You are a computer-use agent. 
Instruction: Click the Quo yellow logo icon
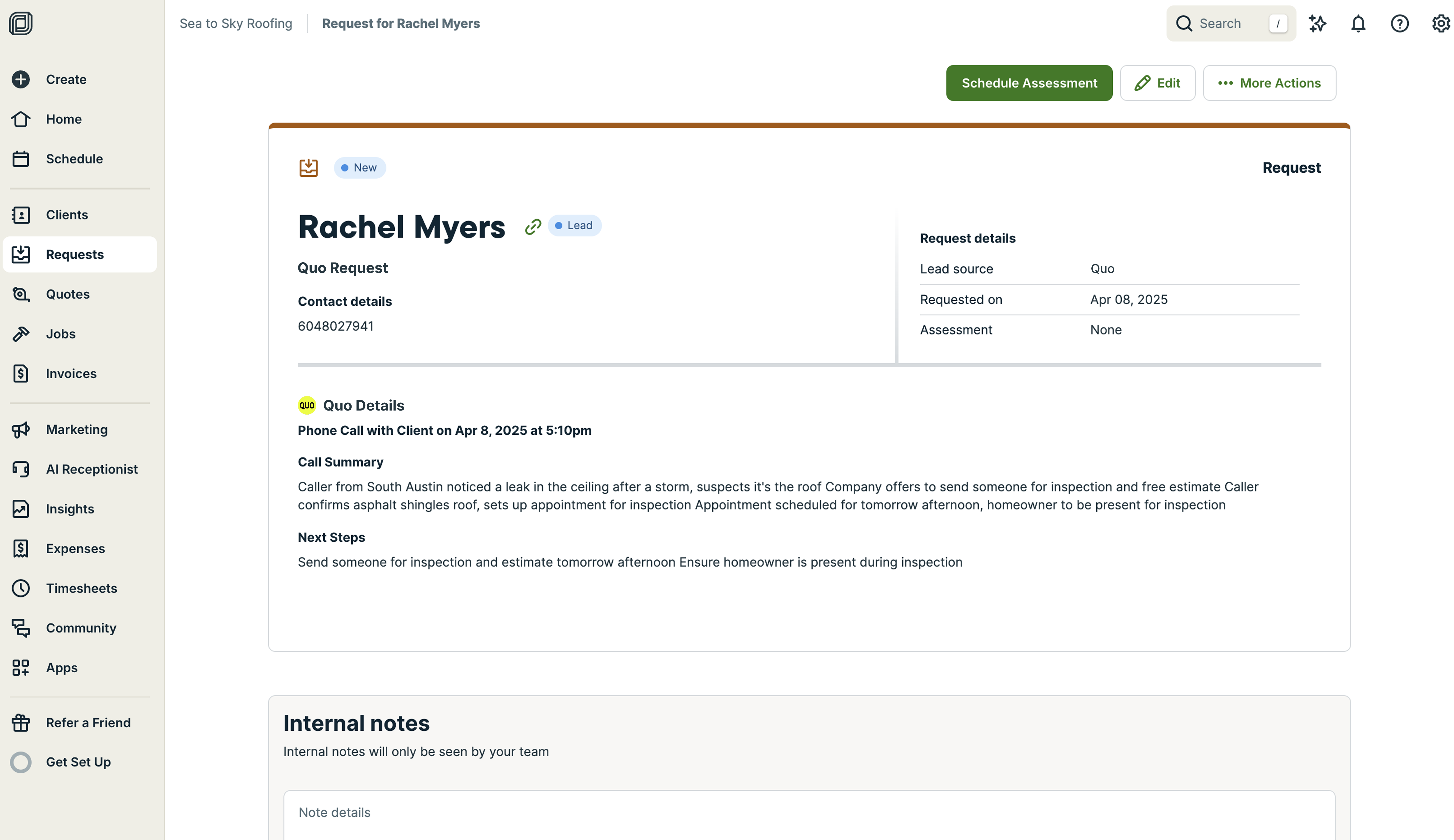pos(306,405)
